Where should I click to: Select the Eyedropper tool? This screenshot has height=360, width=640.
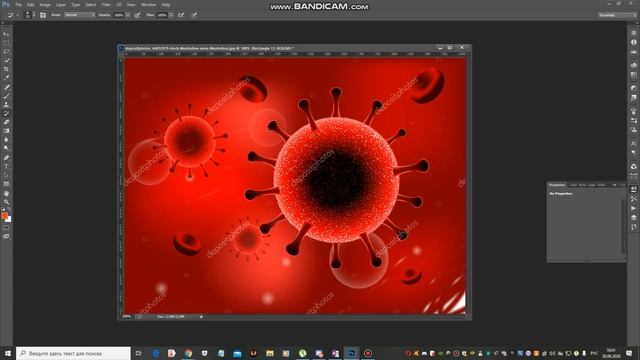tap(6, 78)
